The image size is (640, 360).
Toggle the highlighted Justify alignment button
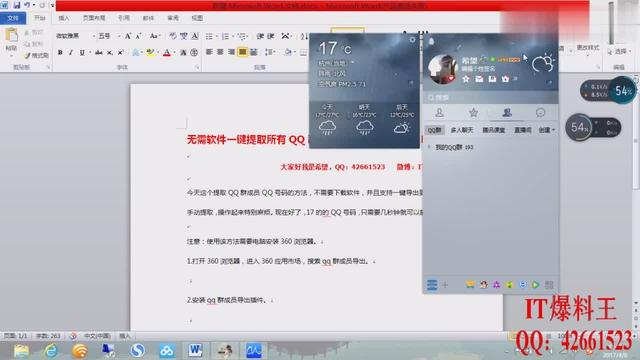point(242,52)
